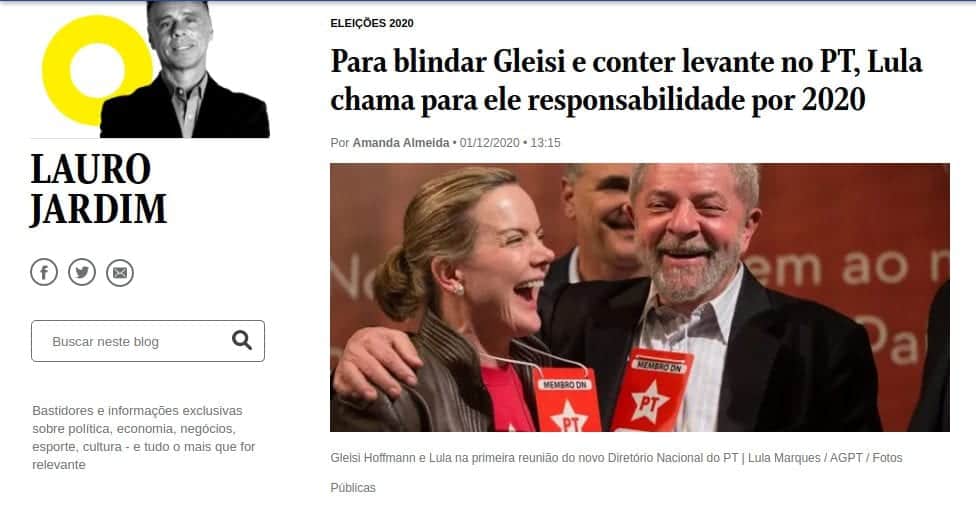Image resolution: width=976 pixels, height=505 pixels.
Task: Click the publication time 13:15
Action: (x=545, y=143)
